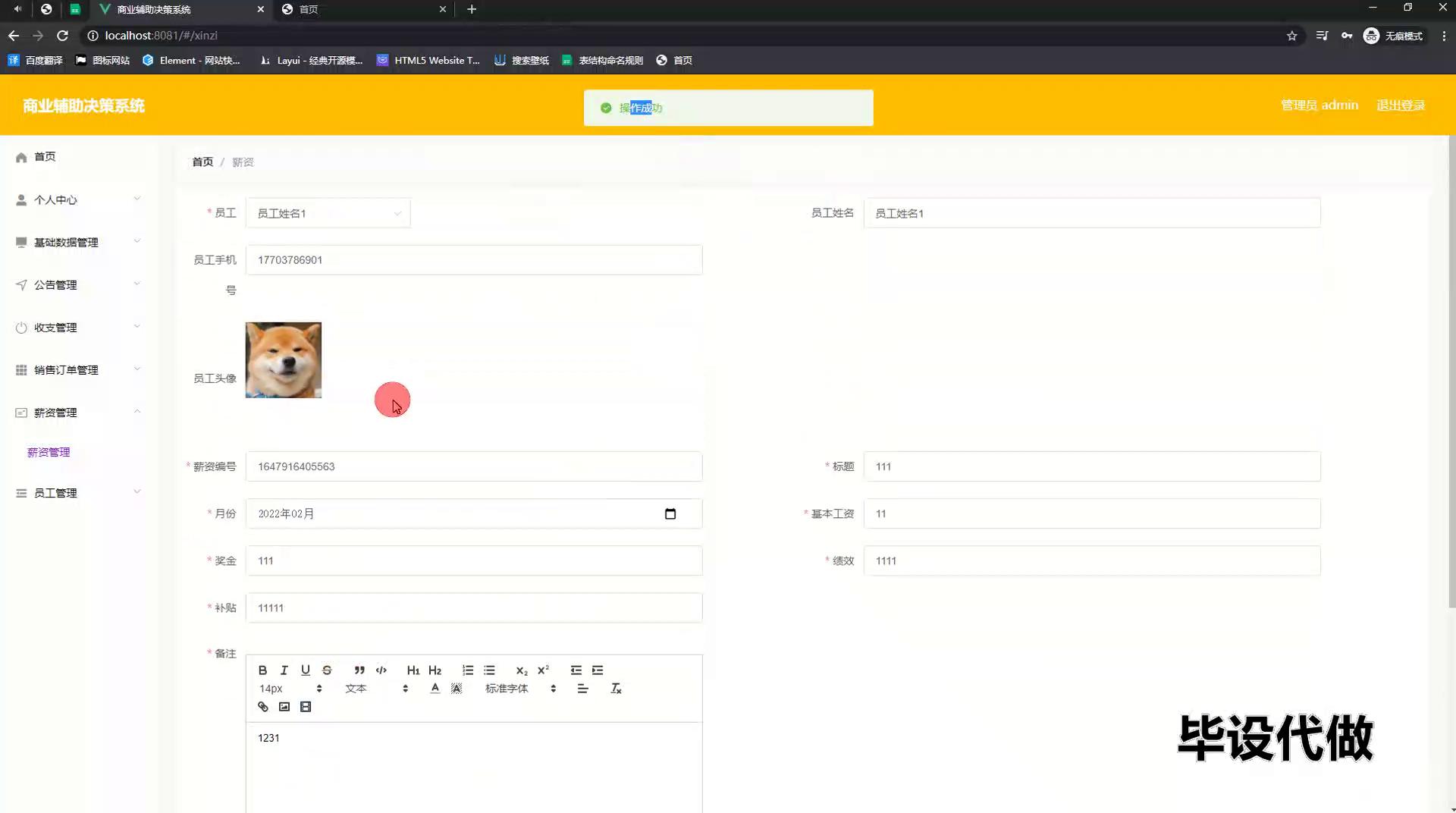Click the 奖金 input field
The height and width of the screenshot is (813, 1456).
click(x=473, y=561)
